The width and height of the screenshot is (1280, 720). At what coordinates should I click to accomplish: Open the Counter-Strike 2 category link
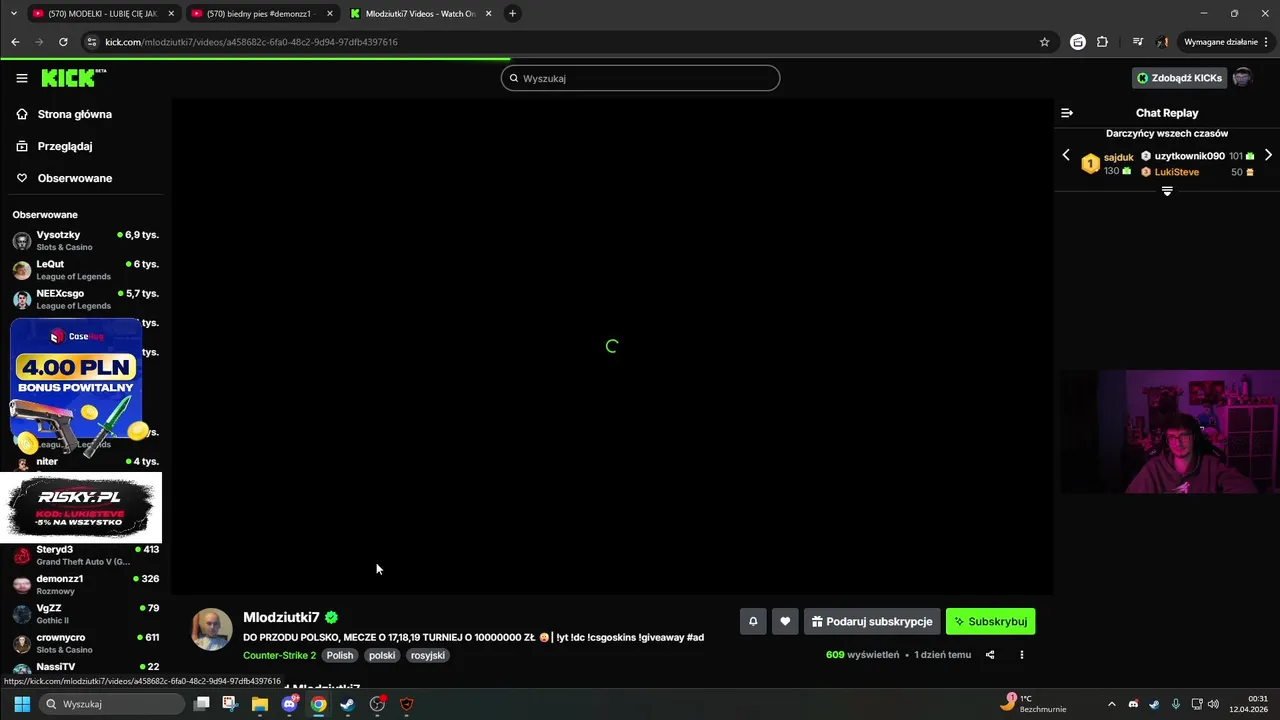pos(279,655)
